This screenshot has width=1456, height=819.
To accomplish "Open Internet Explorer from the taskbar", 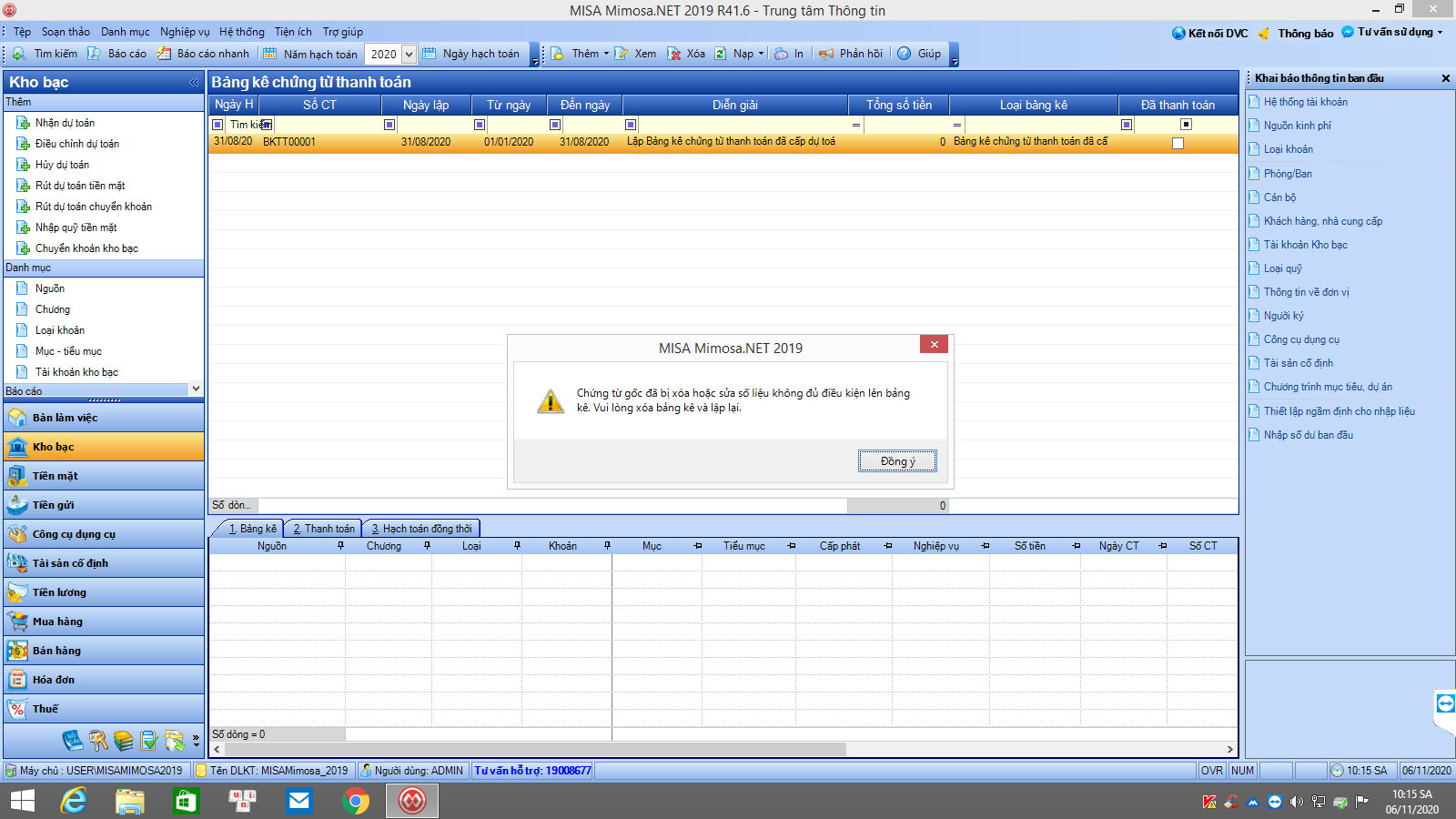I will [74, 801].
